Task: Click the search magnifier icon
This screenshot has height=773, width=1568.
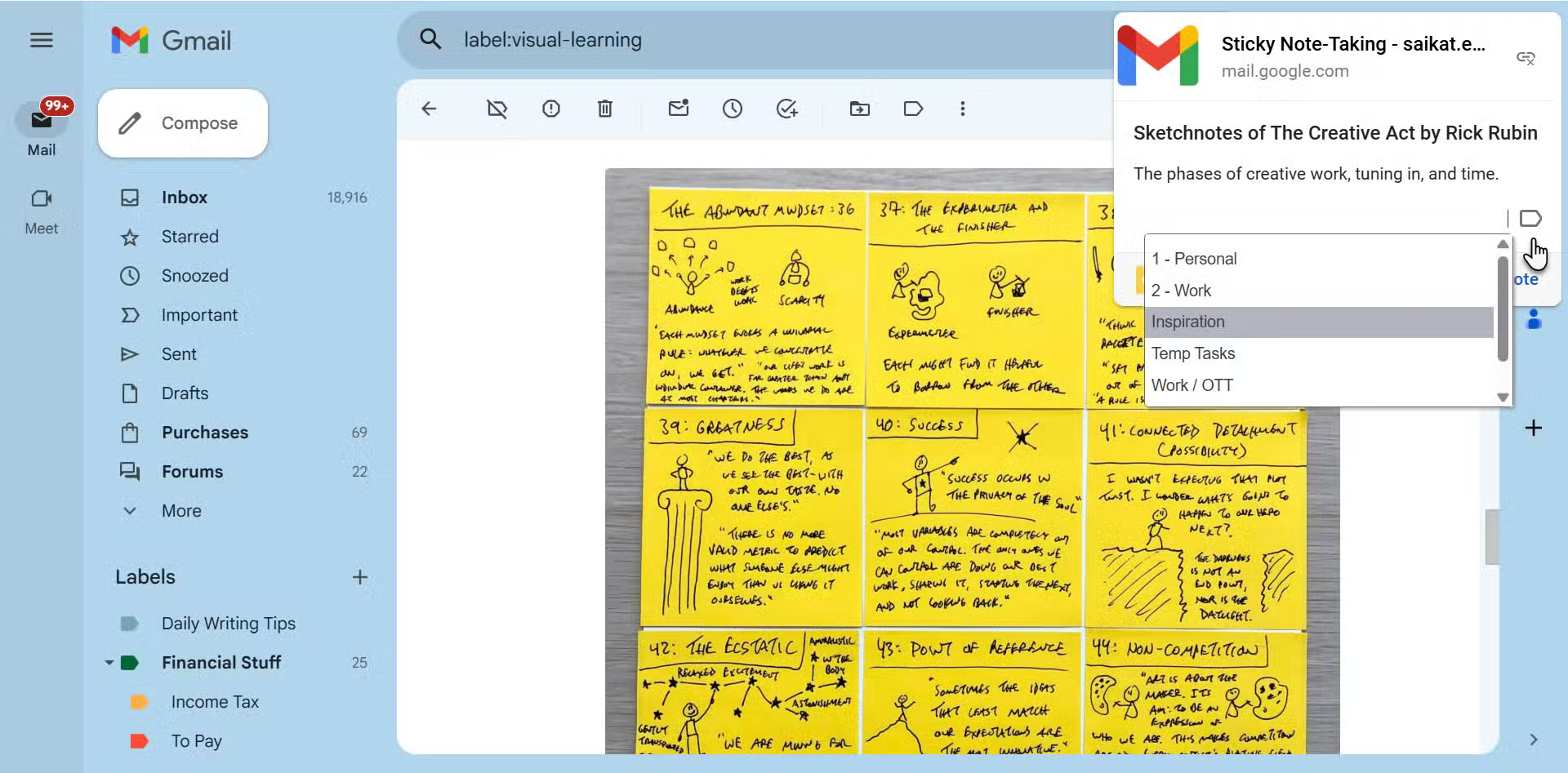Action: point(430,39)
